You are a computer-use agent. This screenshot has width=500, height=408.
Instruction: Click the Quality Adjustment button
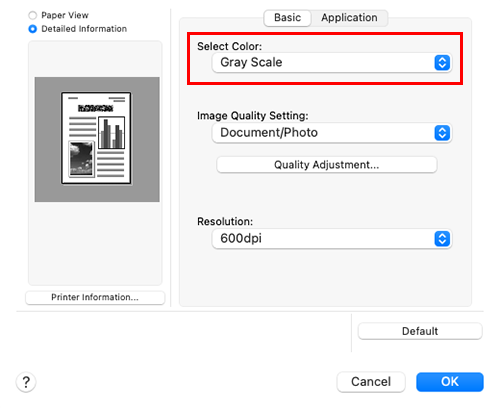point(327,165)
